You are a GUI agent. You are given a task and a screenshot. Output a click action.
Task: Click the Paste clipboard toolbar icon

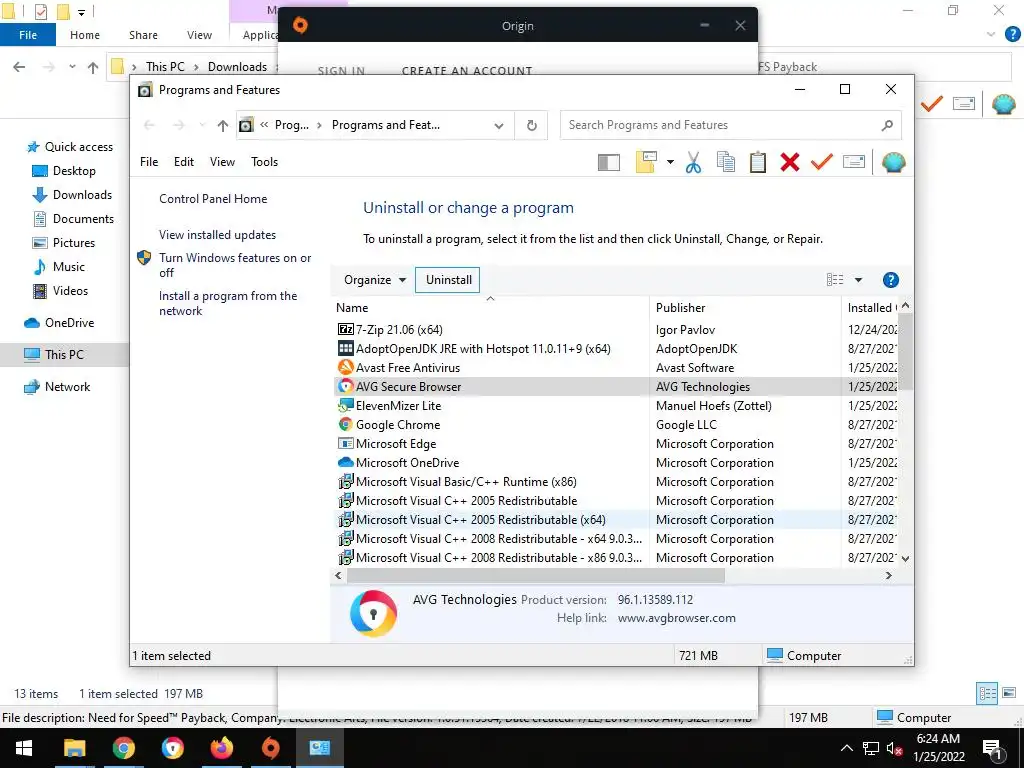click(x=758, y=162)
